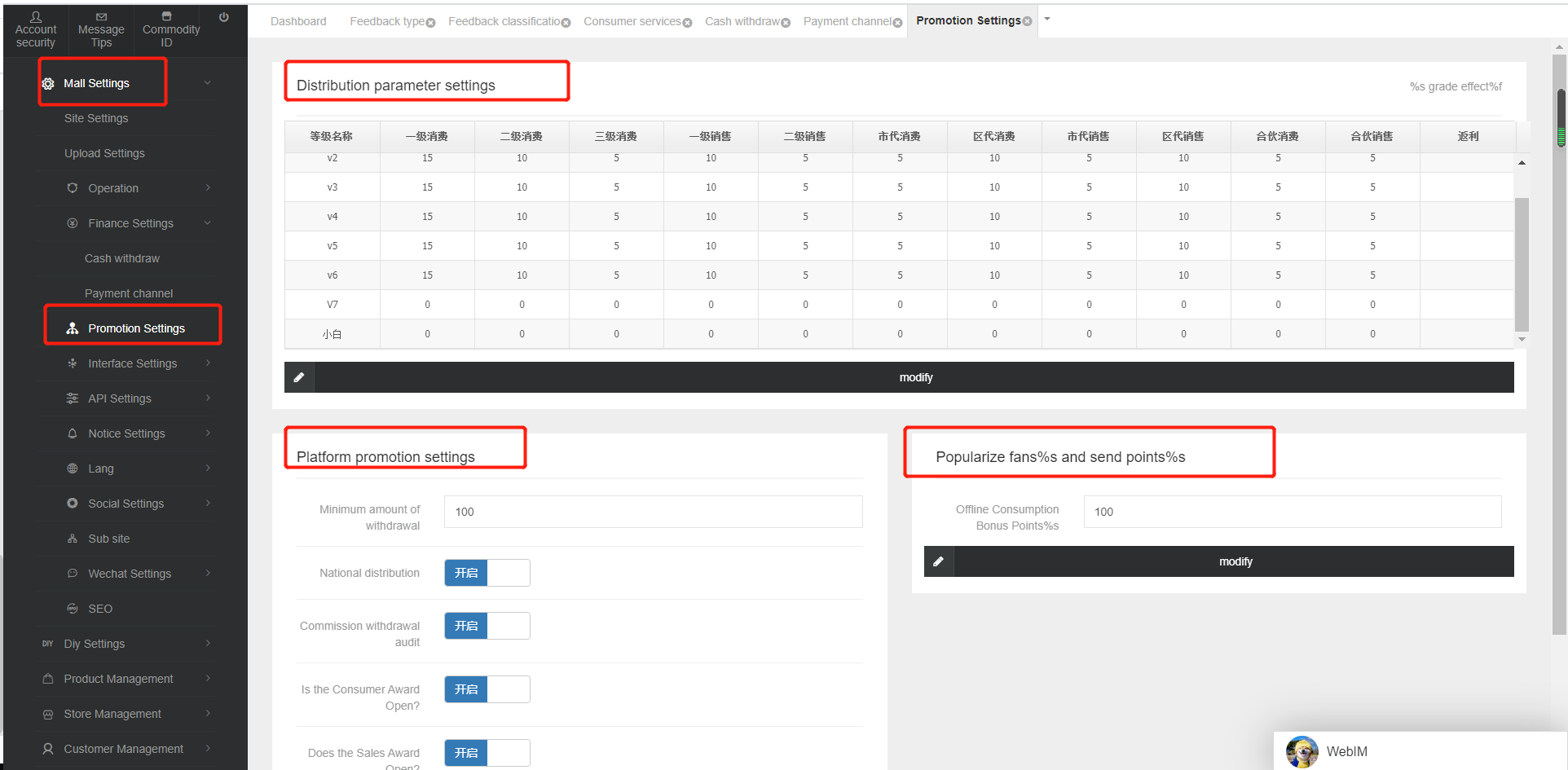Toggle Commission withdrawal audit switch

pos(487,626)
